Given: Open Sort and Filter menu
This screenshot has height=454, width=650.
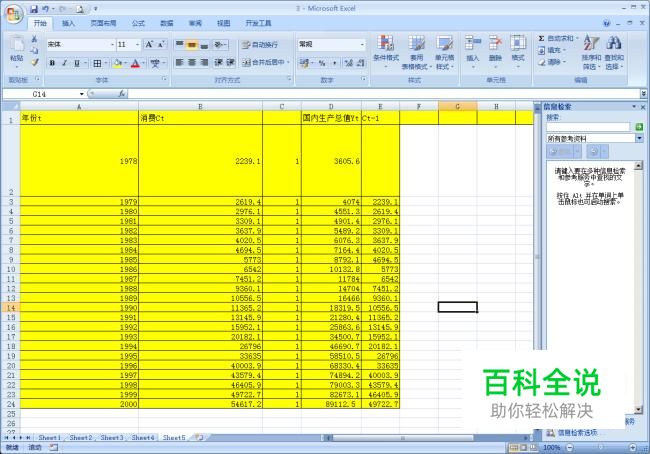Looking at the screenshot, I should pyautogui.click(x=591, y=53).
